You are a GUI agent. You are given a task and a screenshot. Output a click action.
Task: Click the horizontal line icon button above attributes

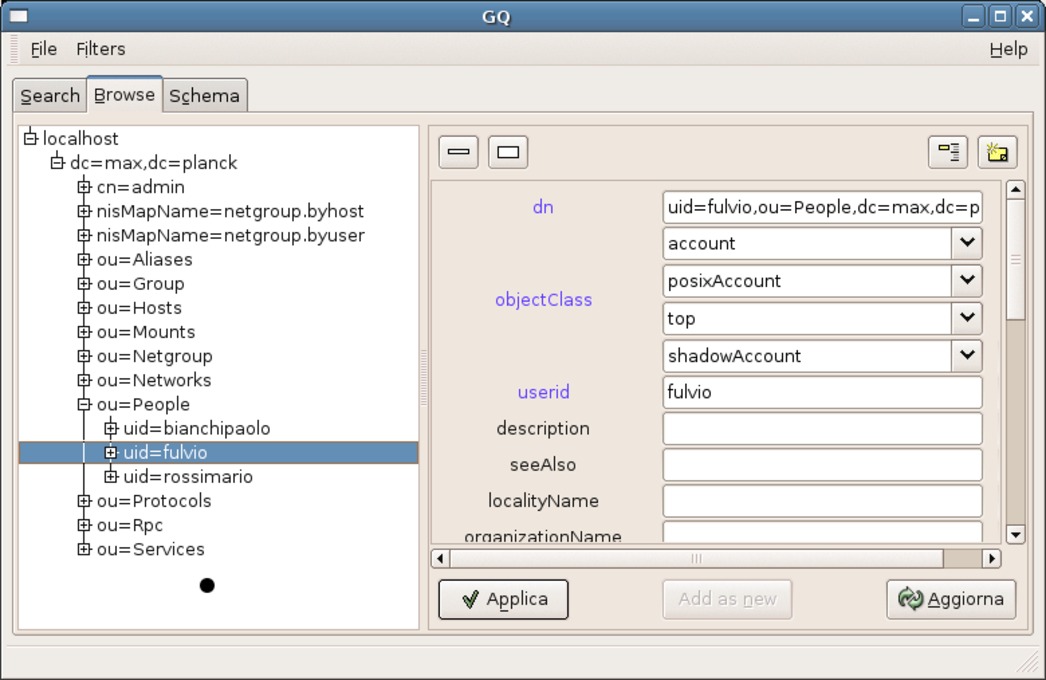click(458, 152)
